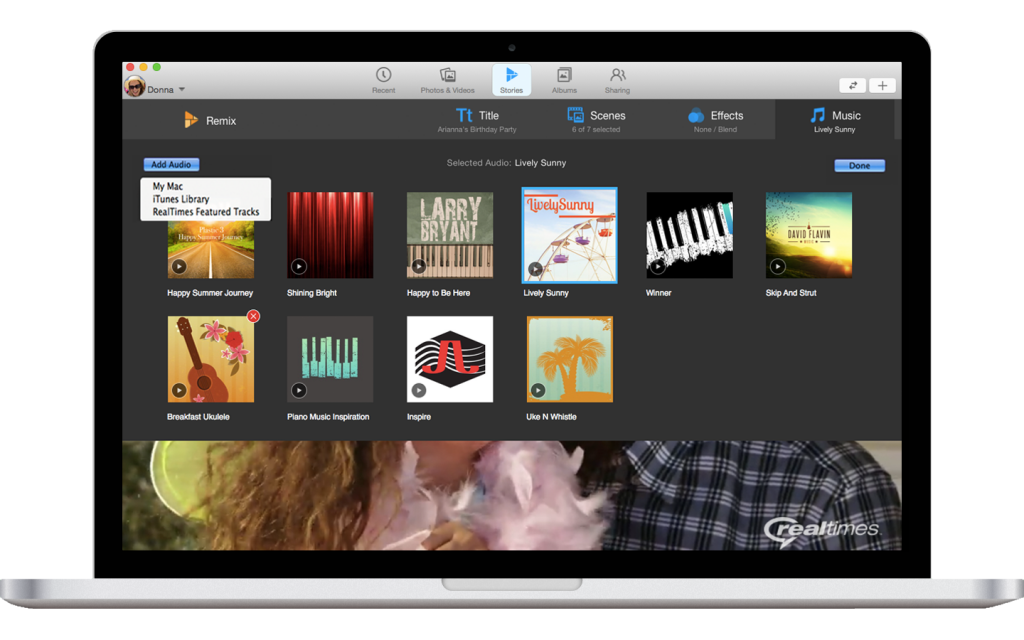Click the Remix story icon
Screen dimensions: 1024x640
pos(191,120)
